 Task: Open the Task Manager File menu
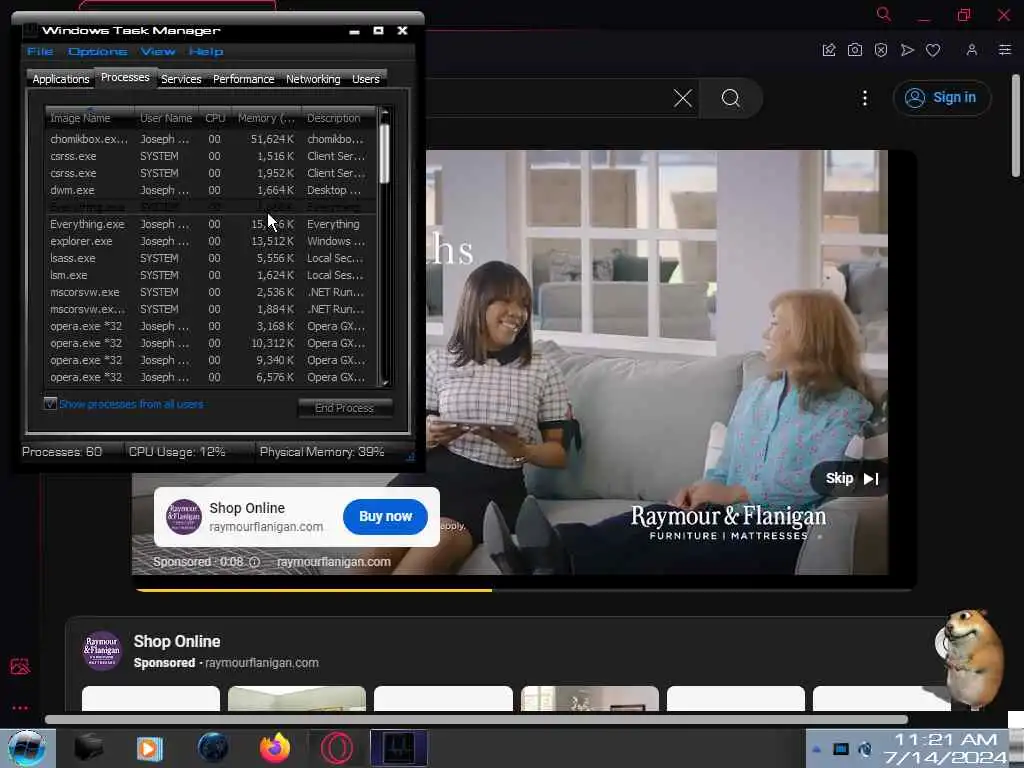tap(40, 52)
